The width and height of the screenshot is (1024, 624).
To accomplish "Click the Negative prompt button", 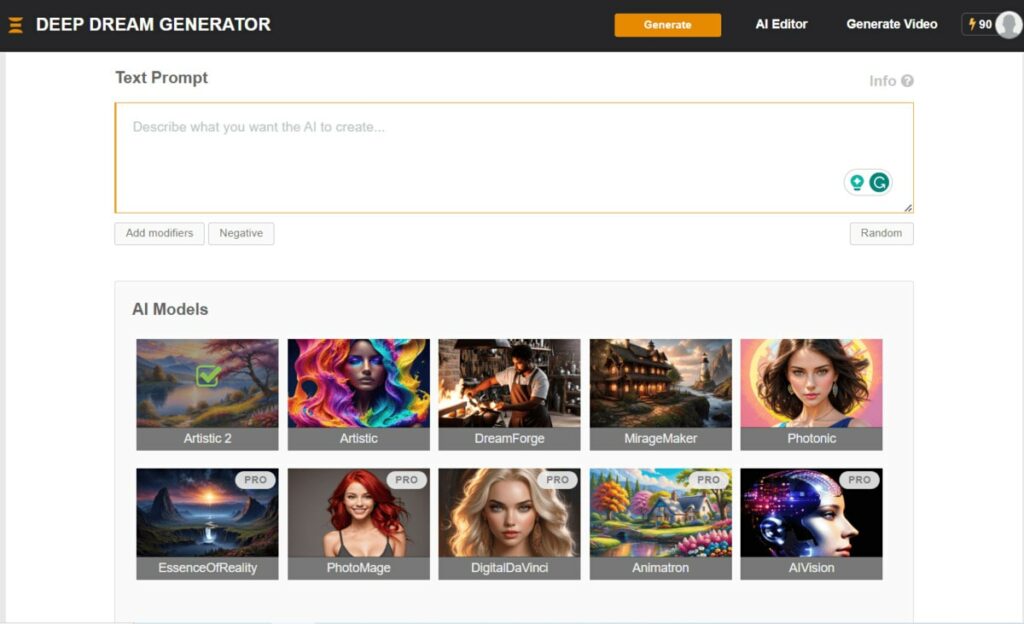I will 241,233.
